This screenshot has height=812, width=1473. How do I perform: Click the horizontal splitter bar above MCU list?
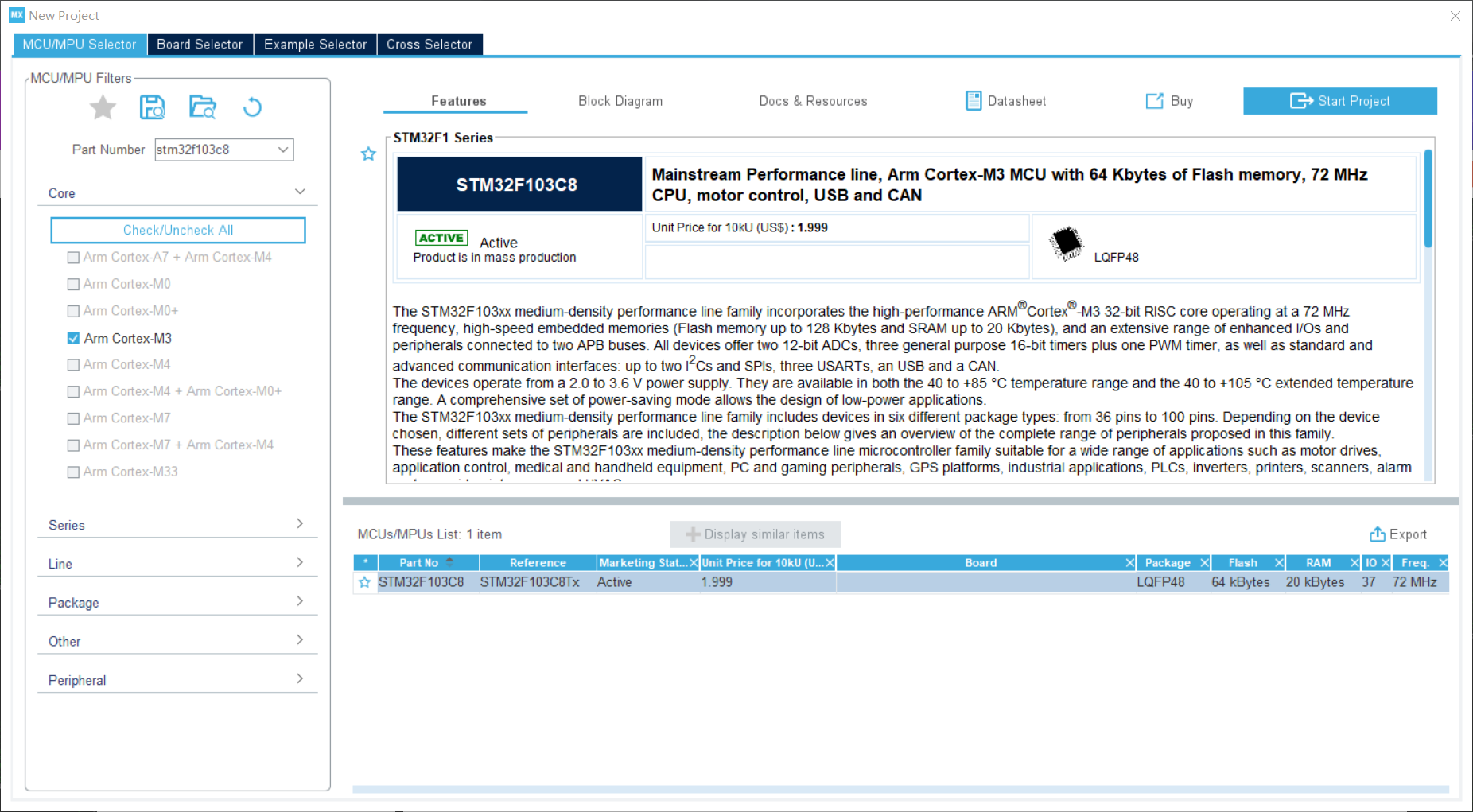(900, 501)
